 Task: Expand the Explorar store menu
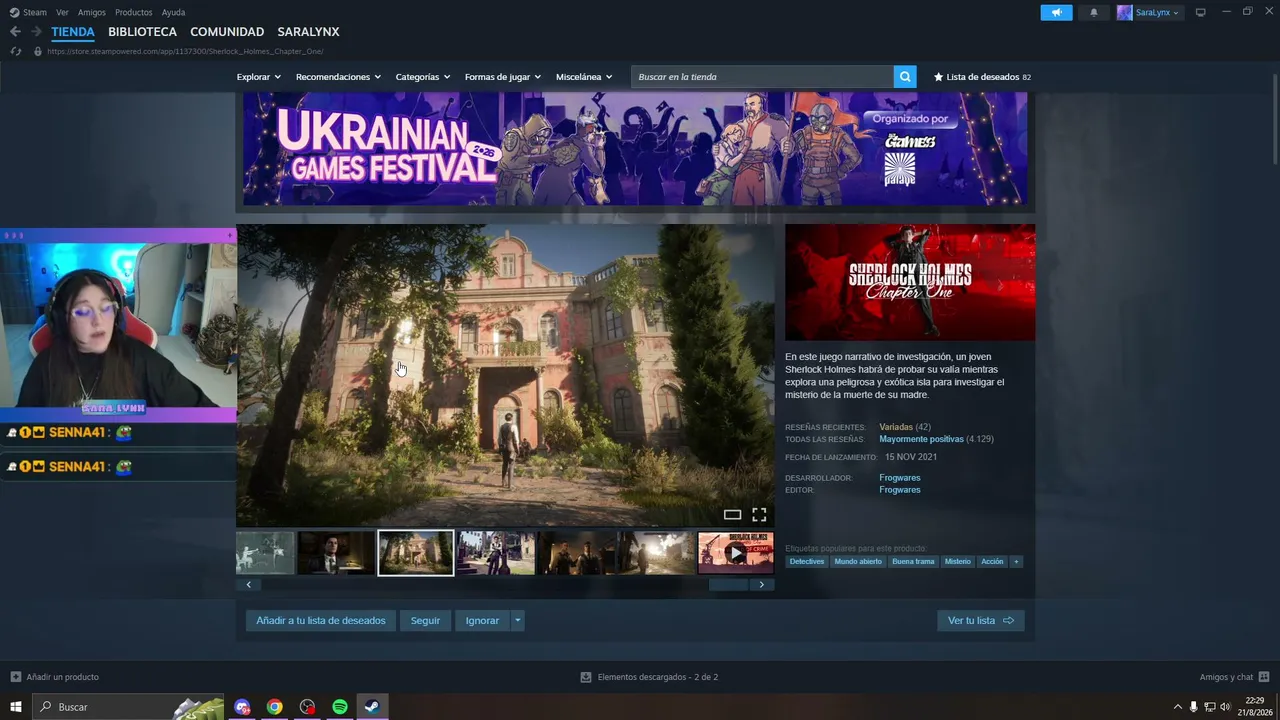[259, 77]
